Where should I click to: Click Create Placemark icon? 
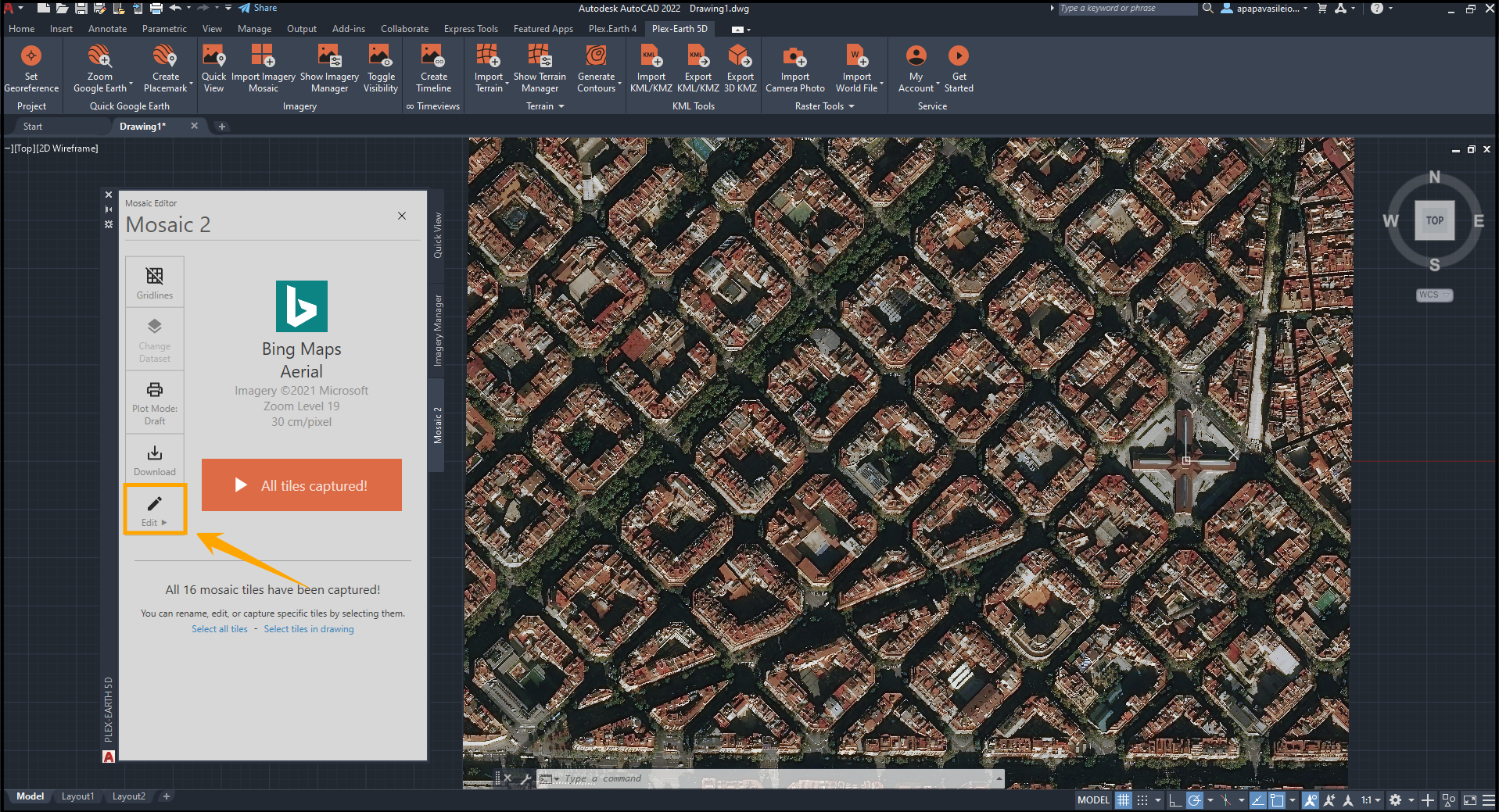coord(165,56)
